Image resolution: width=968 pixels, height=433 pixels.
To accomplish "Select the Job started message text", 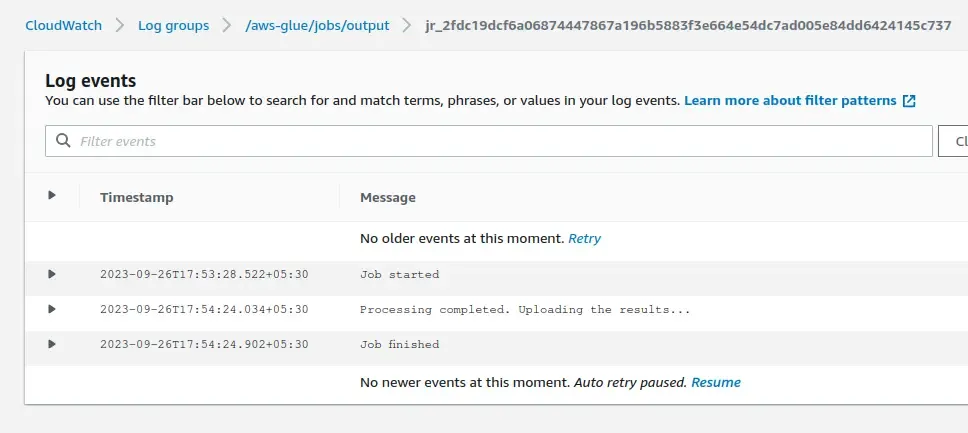I will coord(399,274).
